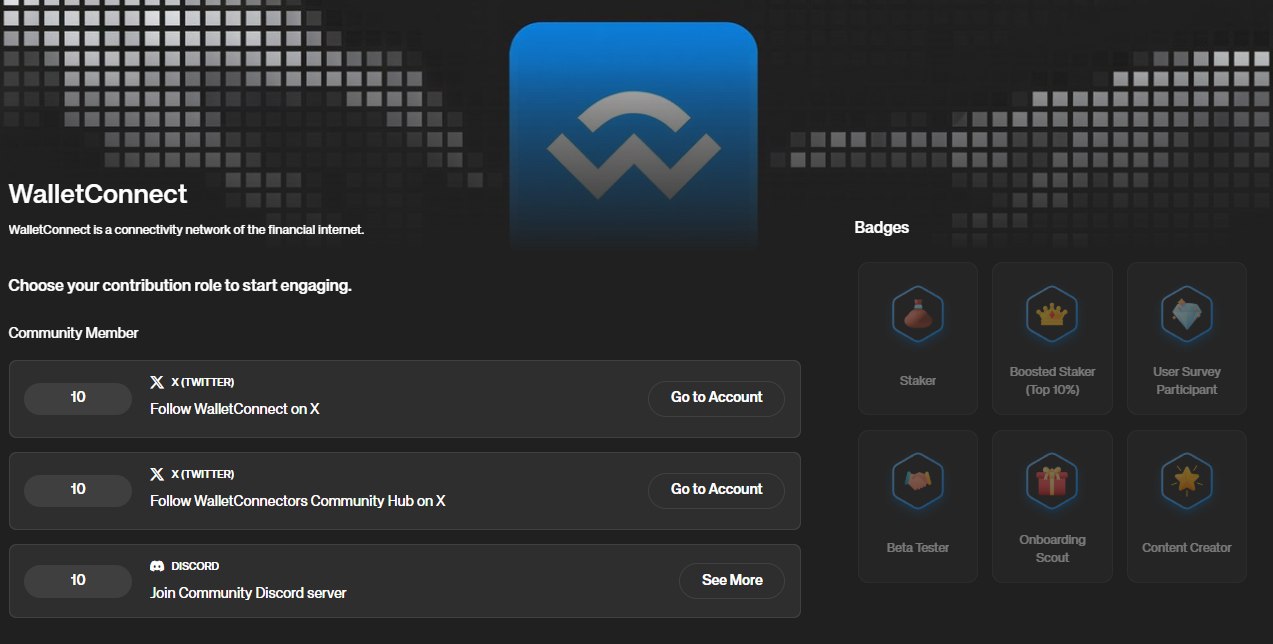Select the User Survey Participant diamond icon
The width and height of the screenshot is (1273, 644).
tap(1186, 314)
